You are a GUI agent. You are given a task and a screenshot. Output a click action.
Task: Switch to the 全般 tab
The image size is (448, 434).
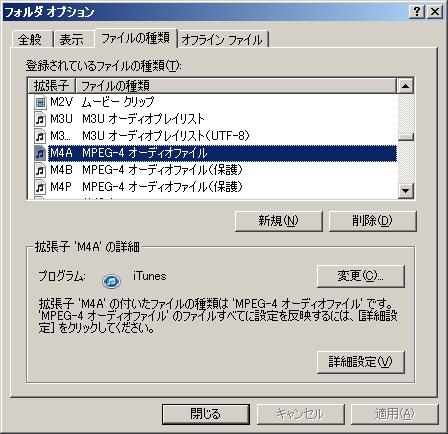click(30, 40)
